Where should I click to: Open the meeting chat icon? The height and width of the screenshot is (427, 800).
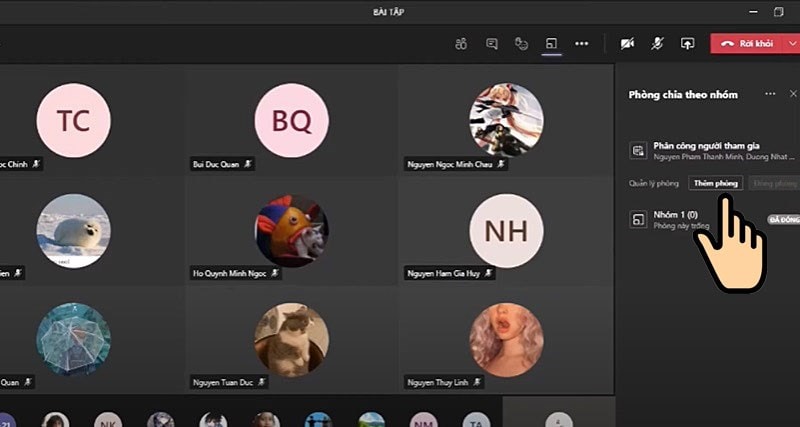point(491,44)
